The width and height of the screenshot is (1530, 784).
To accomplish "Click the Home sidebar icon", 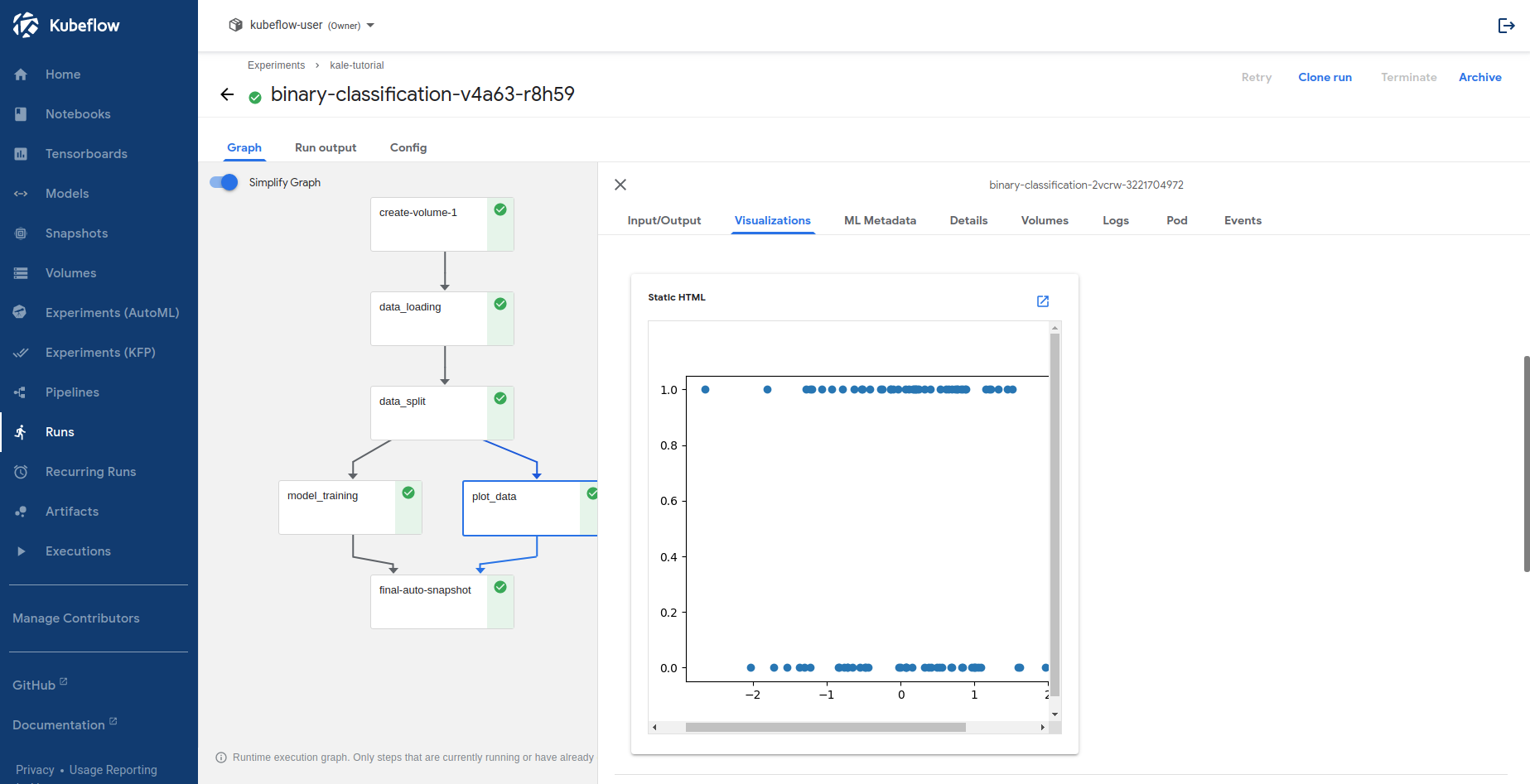I will (x=21, y=75).
